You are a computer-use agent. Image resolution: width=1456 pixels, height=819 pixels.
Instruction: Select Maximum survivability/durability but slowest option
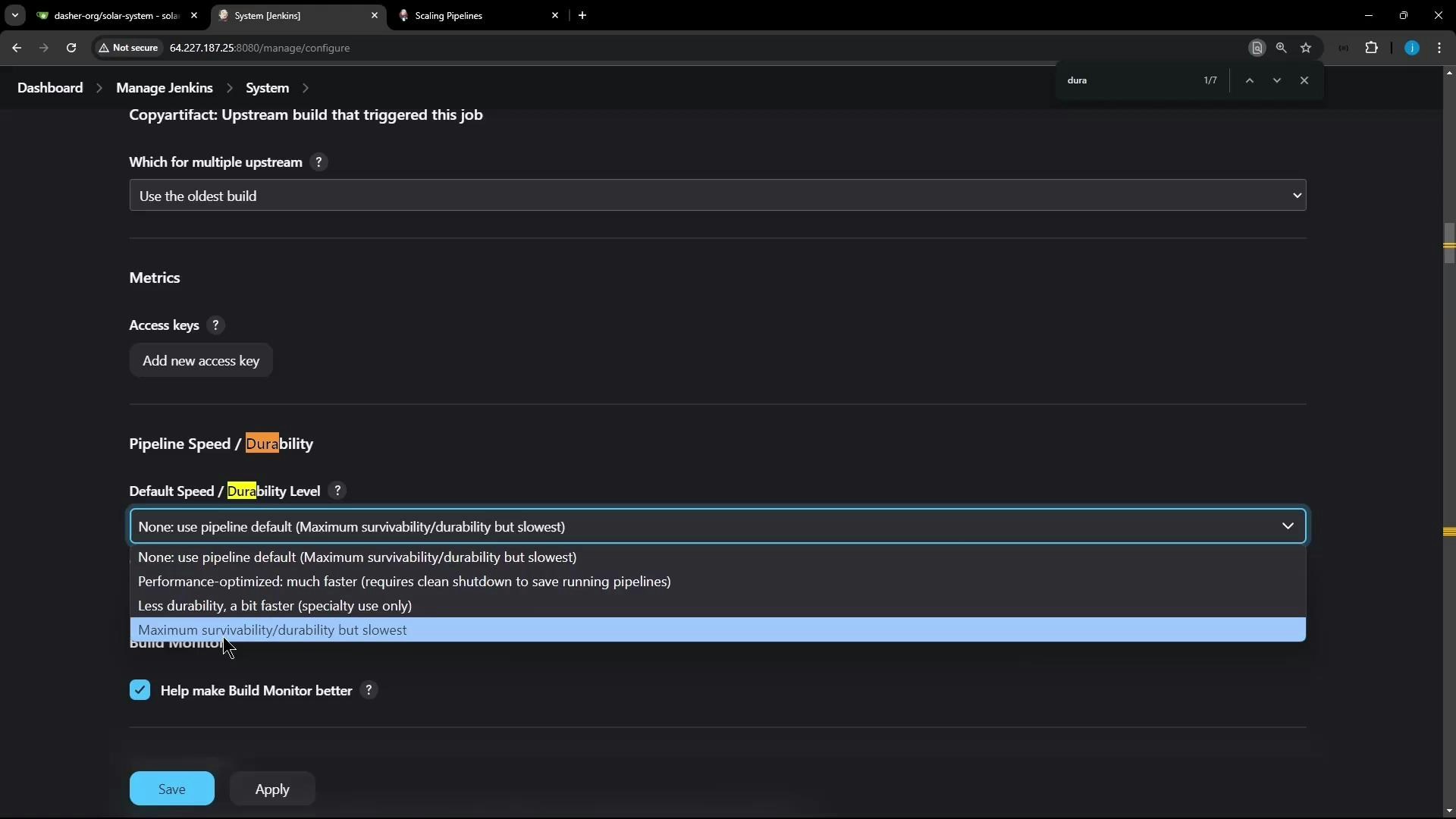pos(273,629)
